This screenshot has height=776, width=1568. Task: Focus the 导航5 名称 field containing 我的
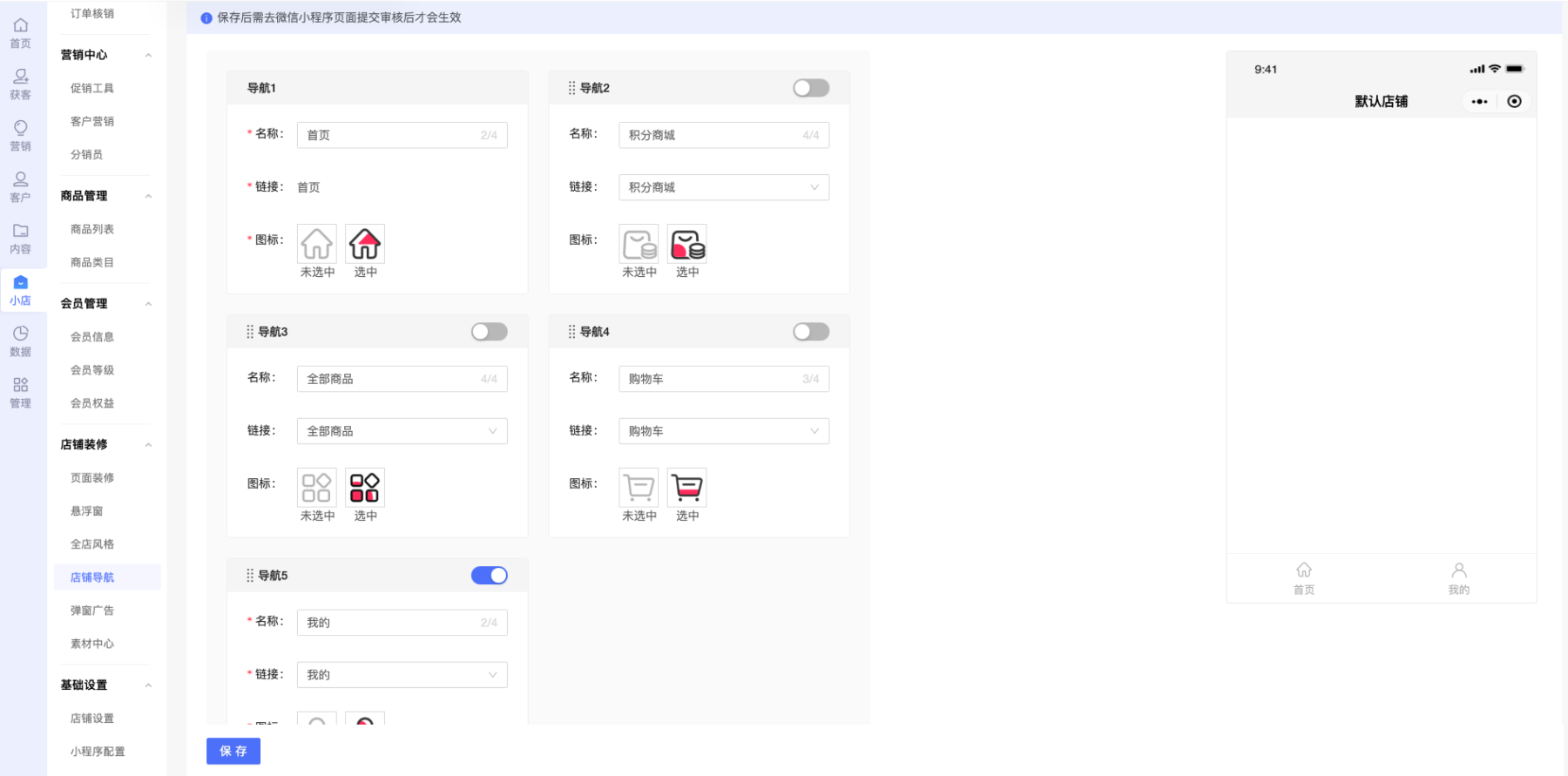coord(402,623)
